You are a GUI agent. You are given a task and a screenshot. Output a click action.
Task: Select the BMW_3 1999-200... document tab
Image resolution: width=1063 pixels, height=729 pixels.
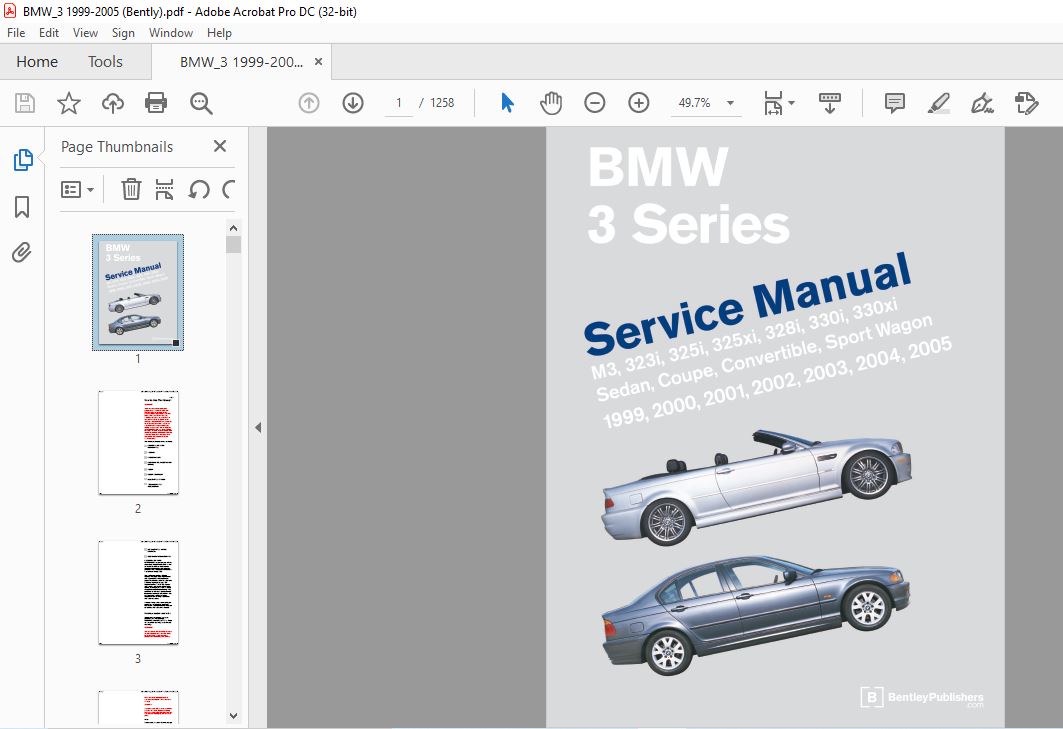[241, 62]
